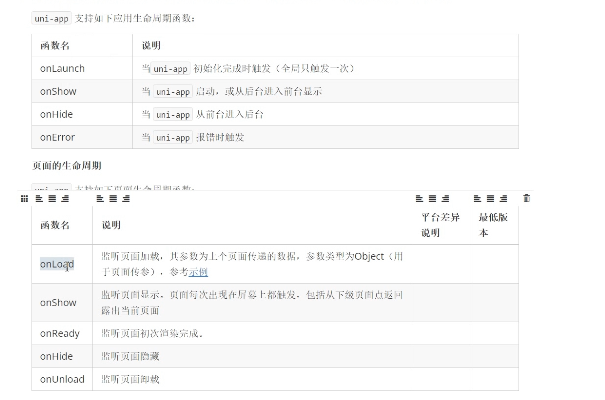Center-align the 平台差异说明 column

point(433,199)
